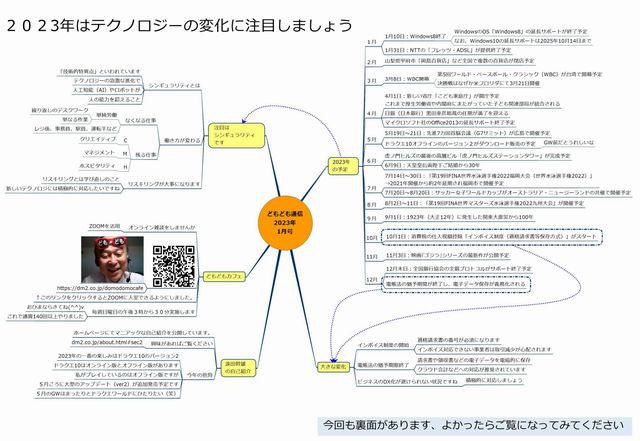Click the 'ビジネスのDX化が避けられない状況ですね' node
The width and height of the screenshot is (640, 441).
[x=407, y=381]
